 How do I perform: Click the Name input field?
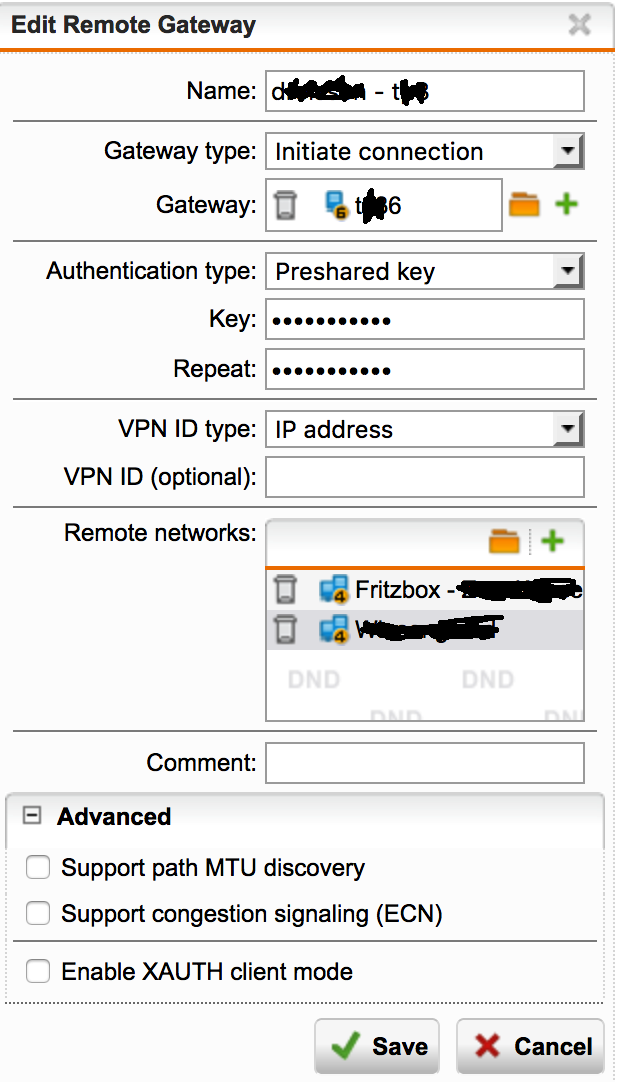click(424, 92)
